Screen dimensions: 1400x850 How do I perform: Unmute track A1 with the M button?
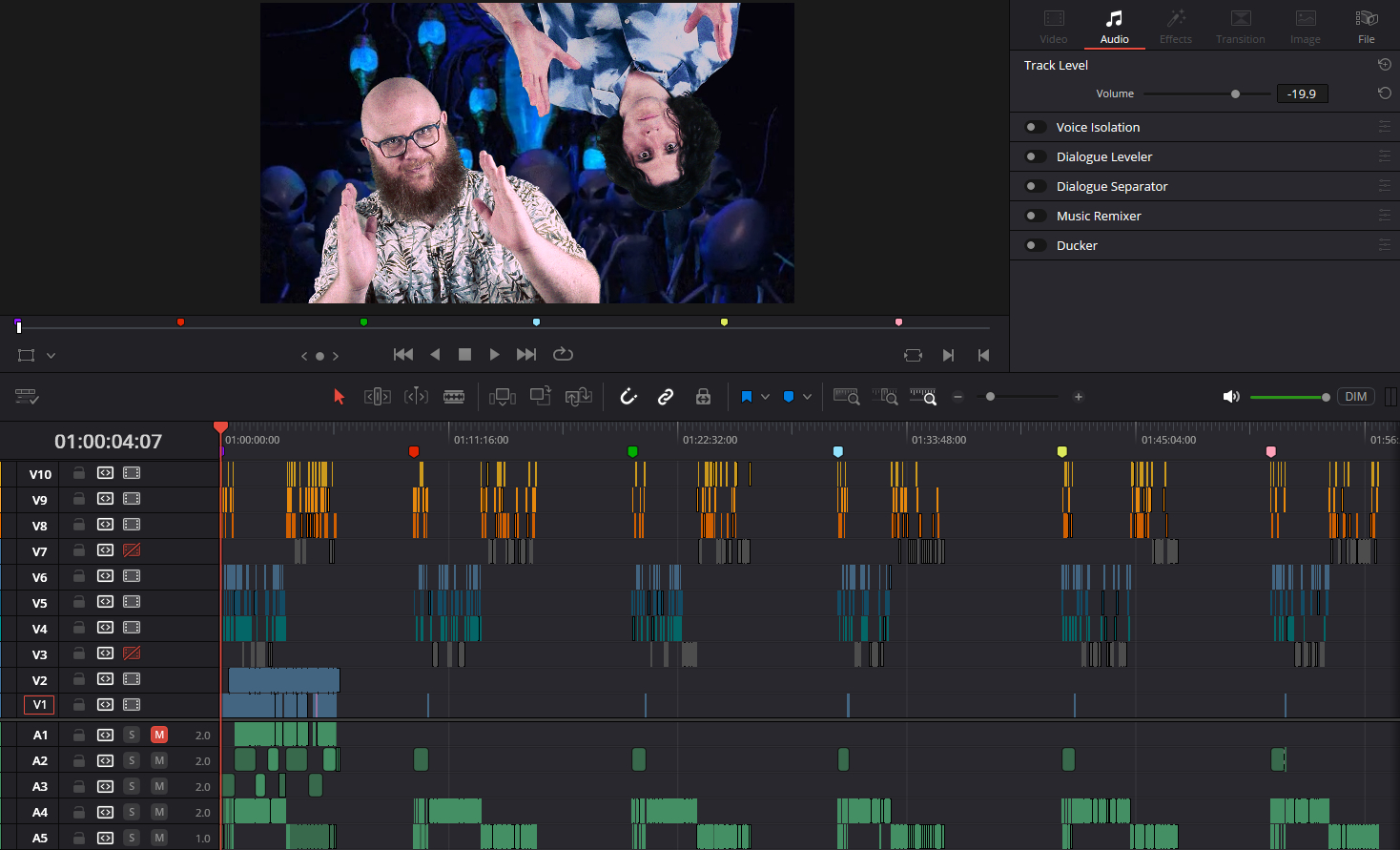tap(159, 735)
